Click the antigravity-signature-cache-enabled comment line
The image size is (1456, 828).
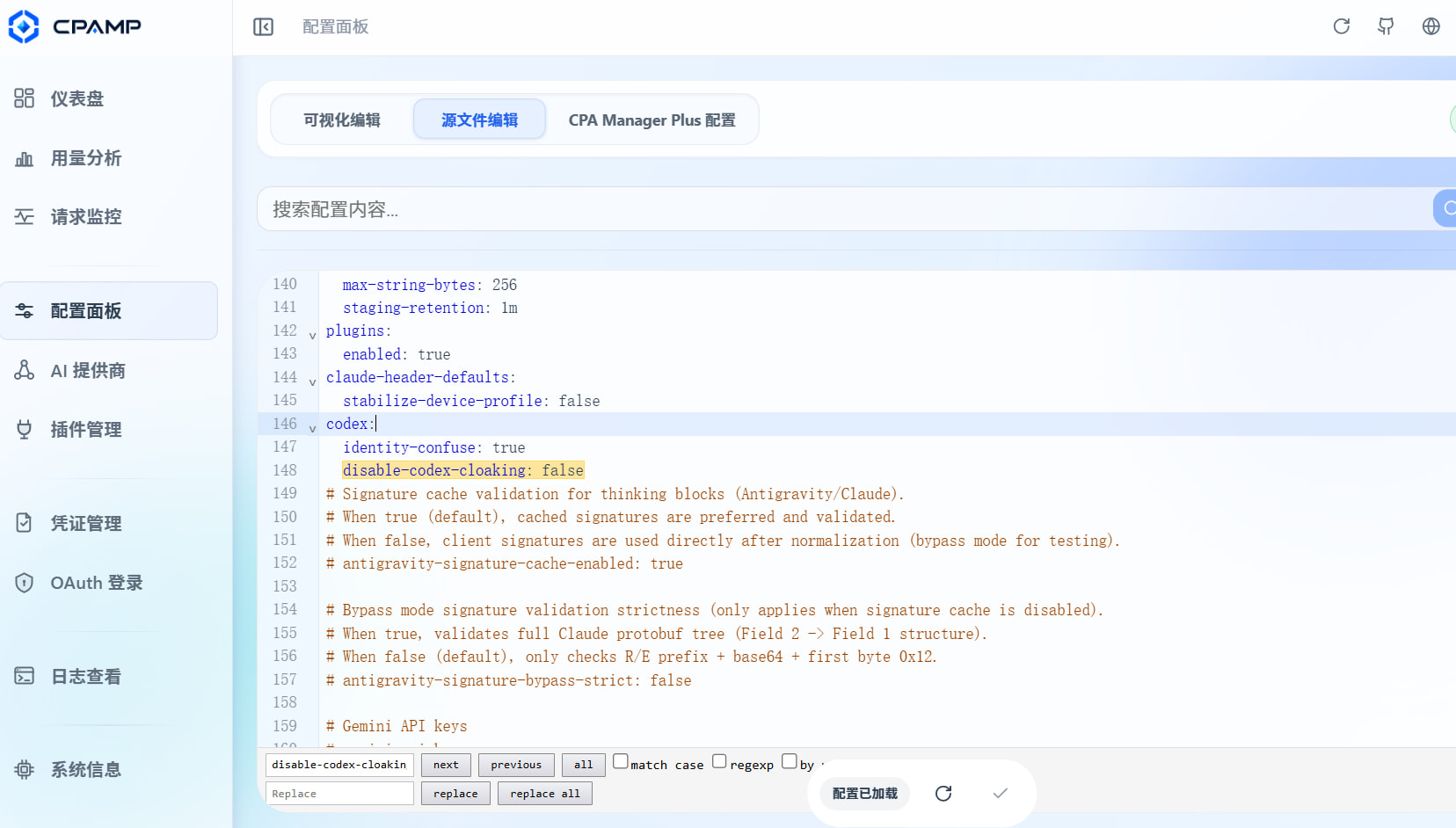click(x=505, y=563)
